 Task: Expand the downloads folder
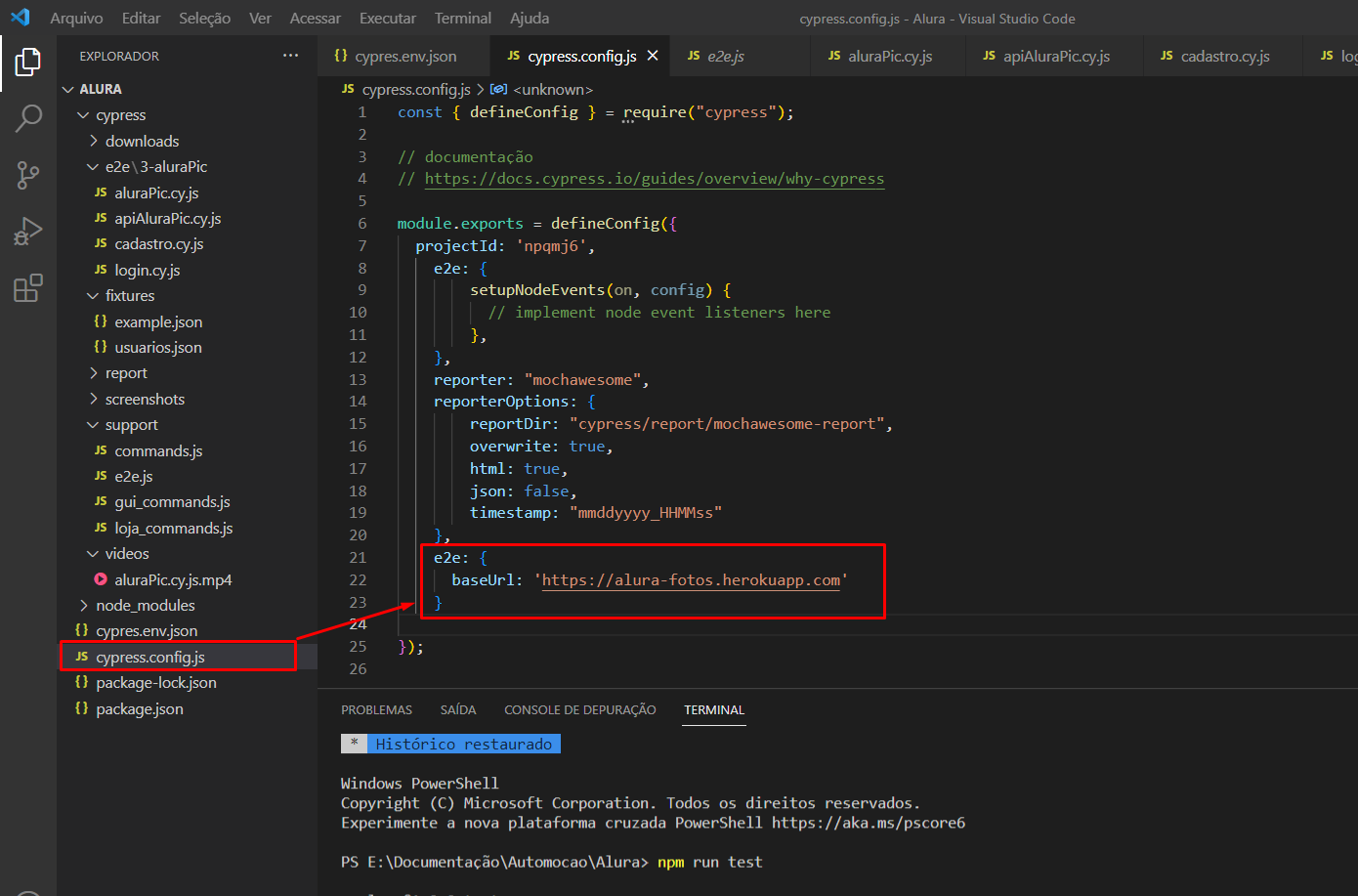pyautogui.click(x=94, y=141)
